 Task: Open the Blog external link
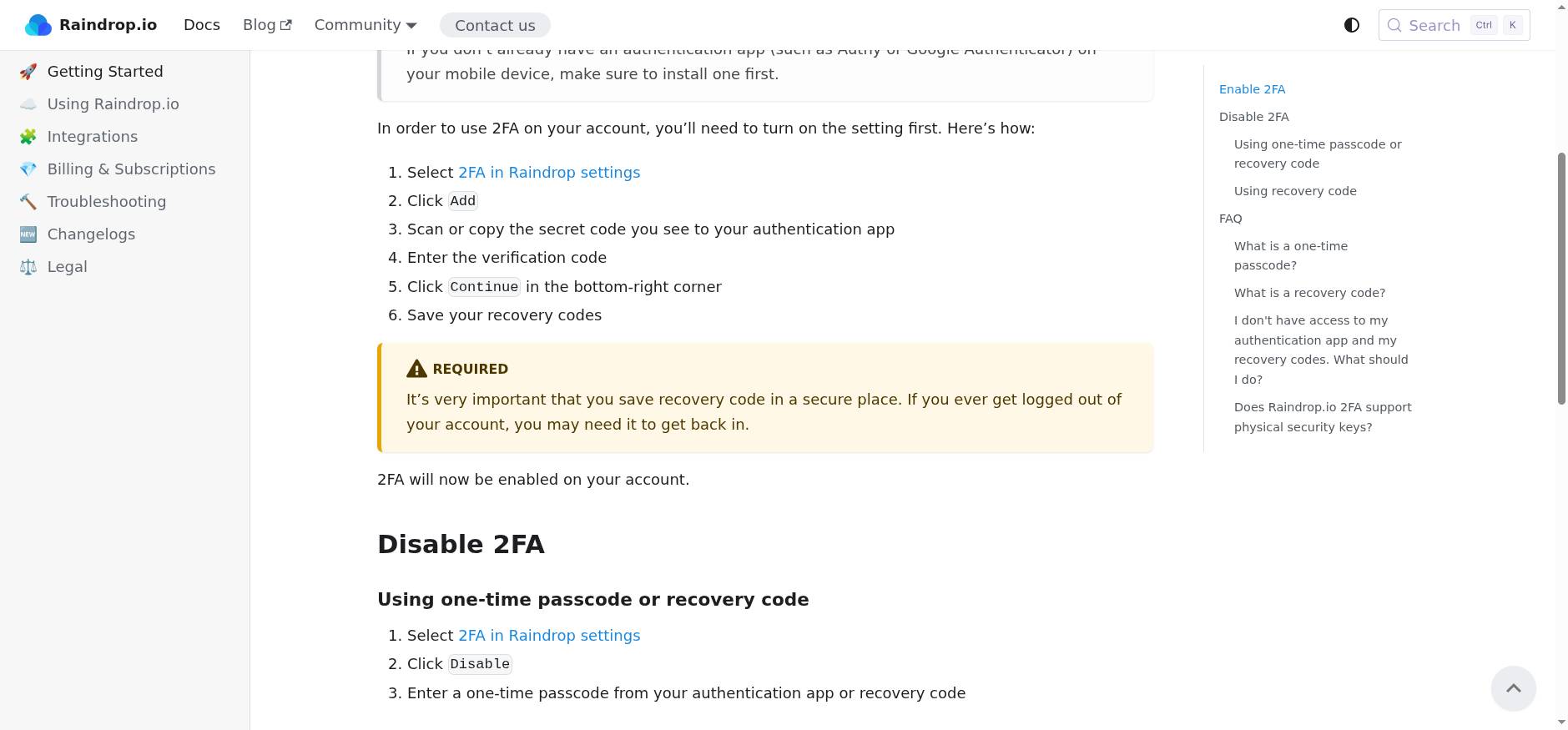tap(266, 24)
